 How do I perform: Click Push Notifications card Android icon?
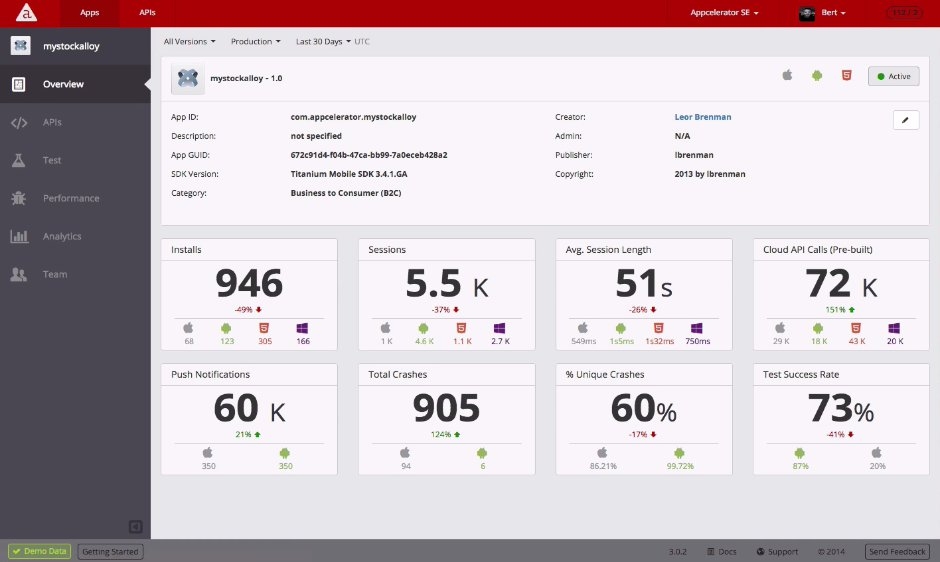285,453
